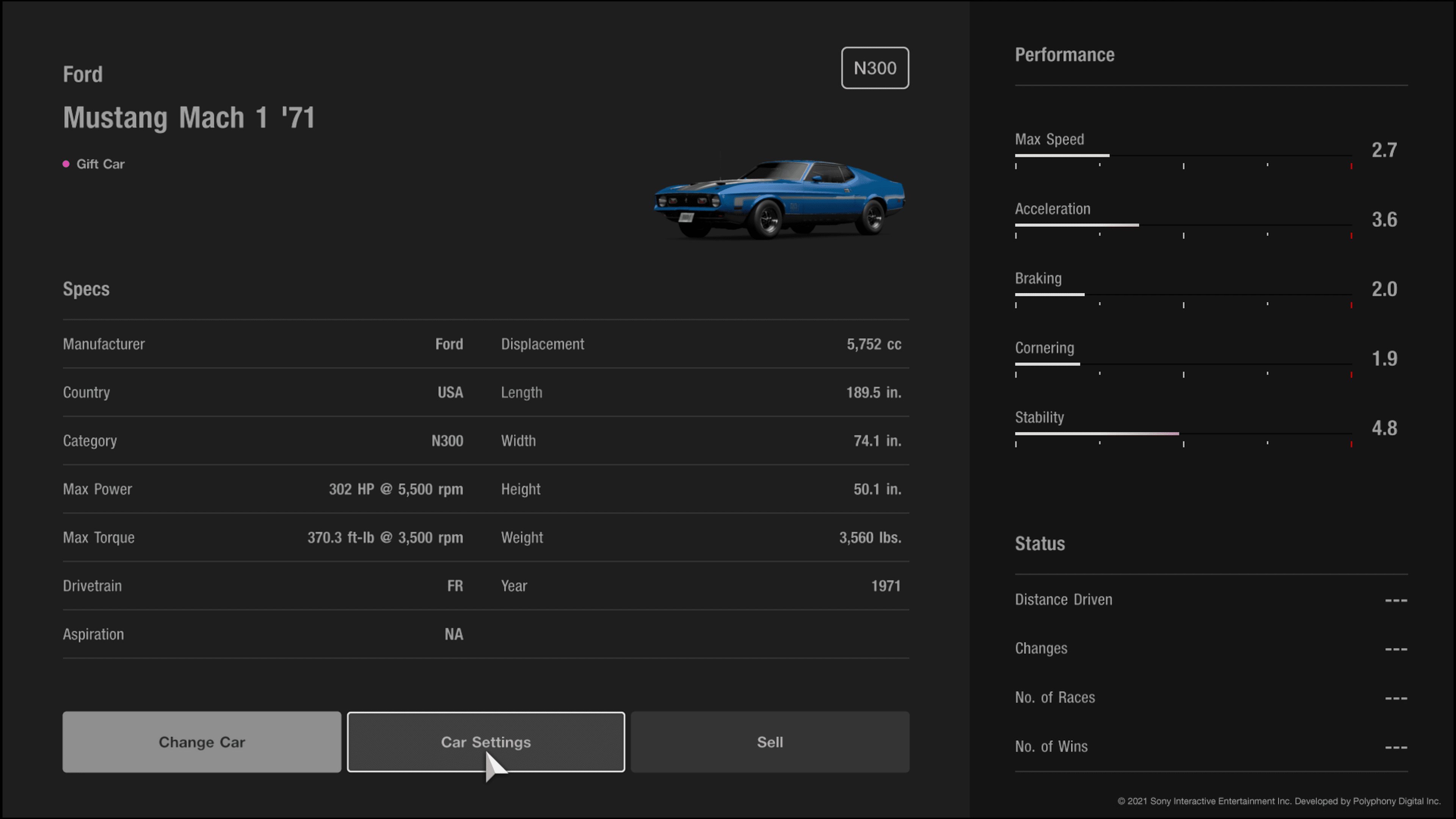Screen dimensions: 1456x819
Task: Click the Distance Driven status label
Action: tap(1063, 600)
